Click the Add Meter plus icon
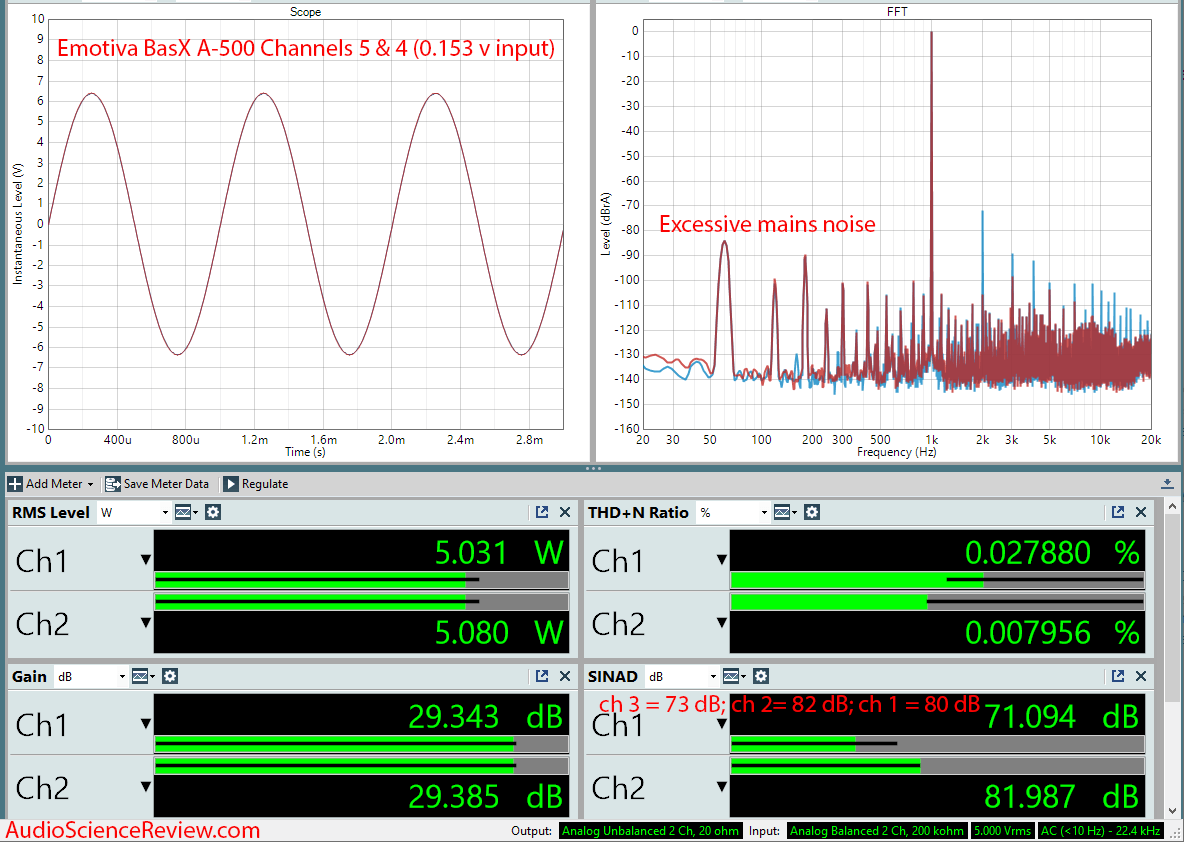This screenshot has height=842, width=1184. tap(15, 484)
